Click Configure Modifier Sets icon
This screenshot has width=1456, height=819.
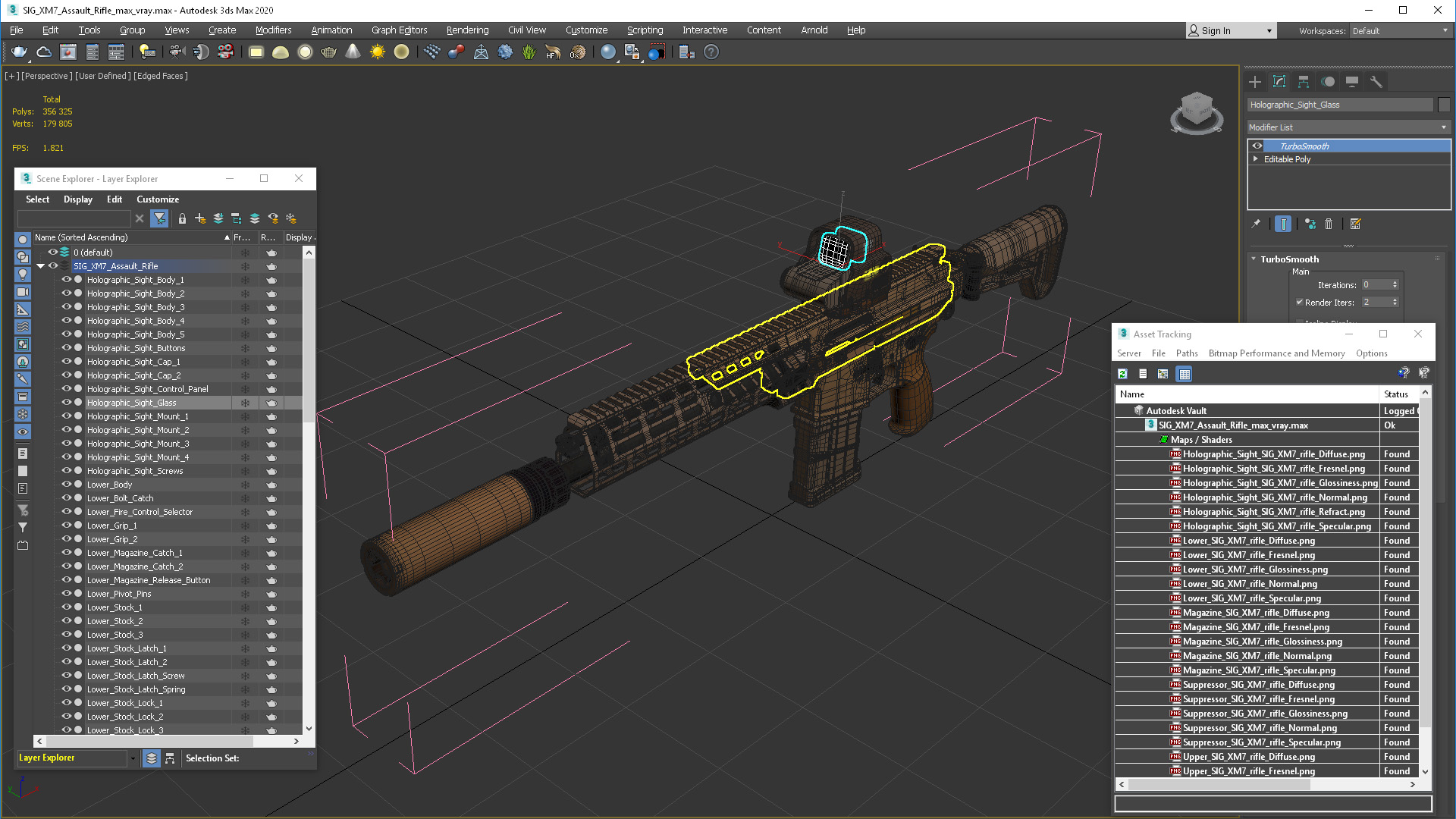[1356, 224]
